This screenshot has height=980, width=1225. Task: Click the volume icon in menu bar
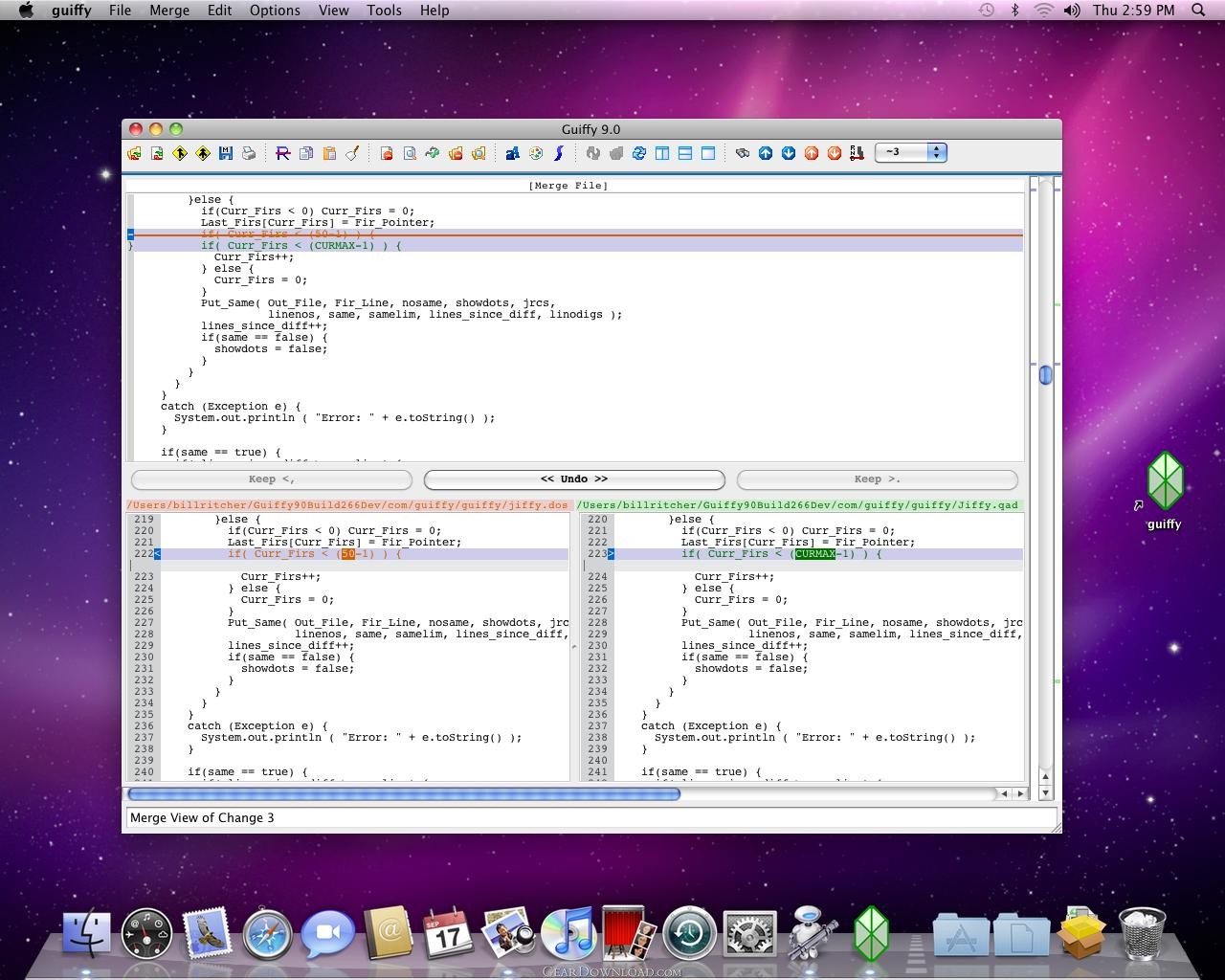click(x=1072, y=11)
